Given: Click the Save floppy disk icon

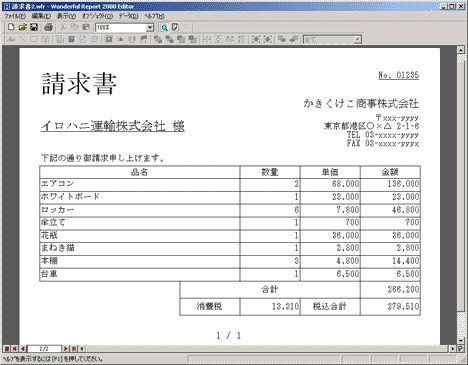Looking at the screenshot, I should (x=34, y=27).
